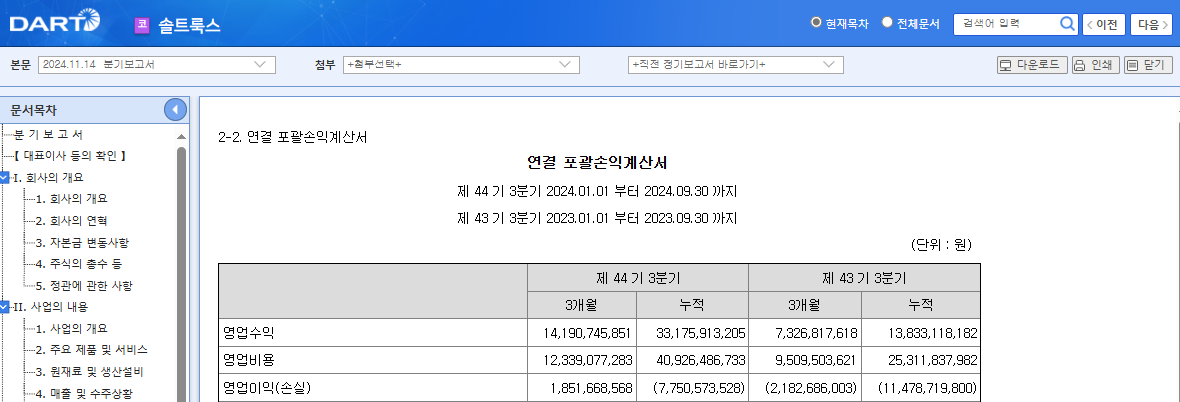Image resolution: width=1180 pixels, height=402 pixels.
Task: Click value (11,478,719,800)
Action: 927,388
